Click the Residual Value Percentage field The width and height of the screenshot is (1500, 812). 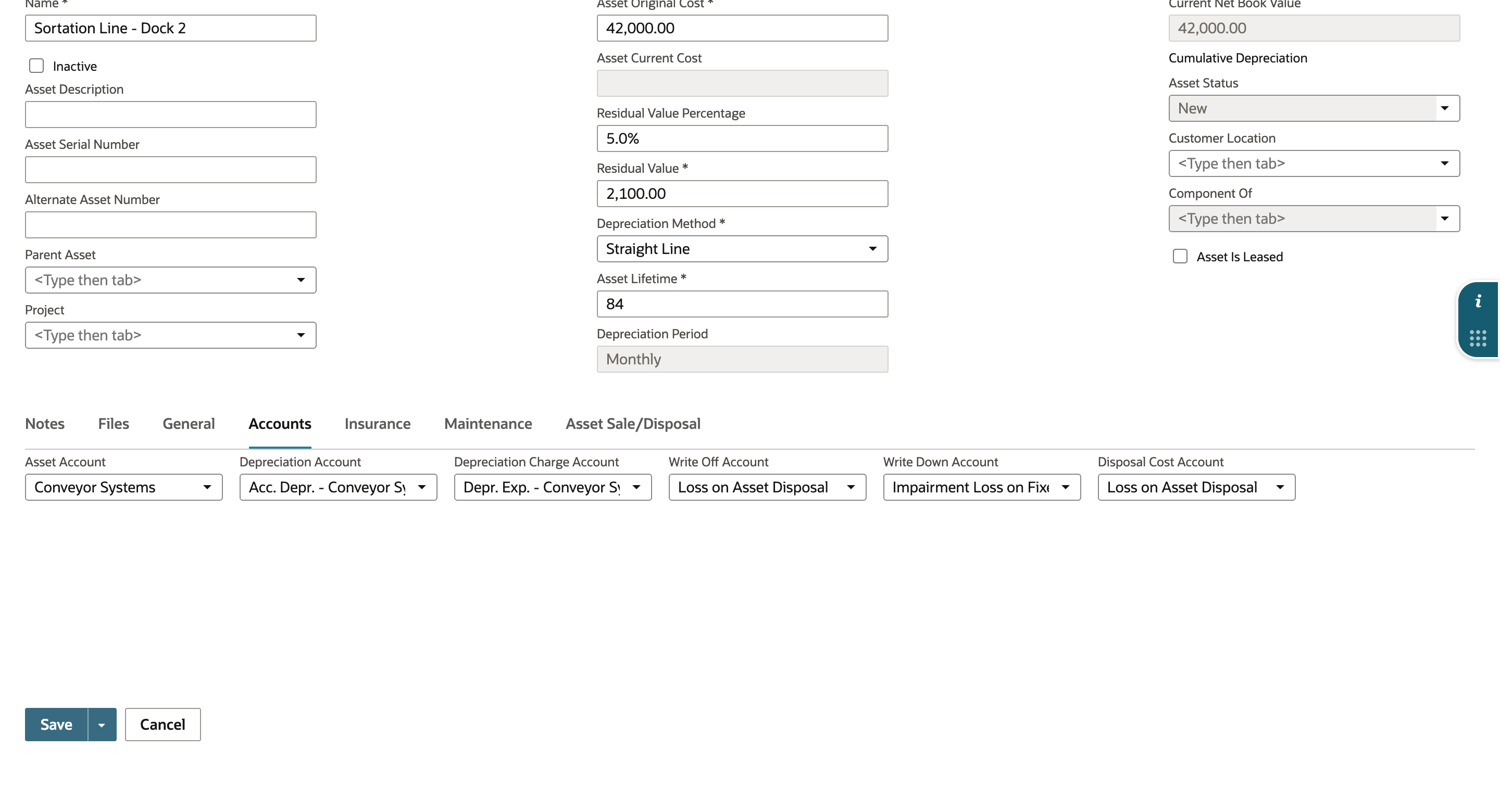coord(742,138)
